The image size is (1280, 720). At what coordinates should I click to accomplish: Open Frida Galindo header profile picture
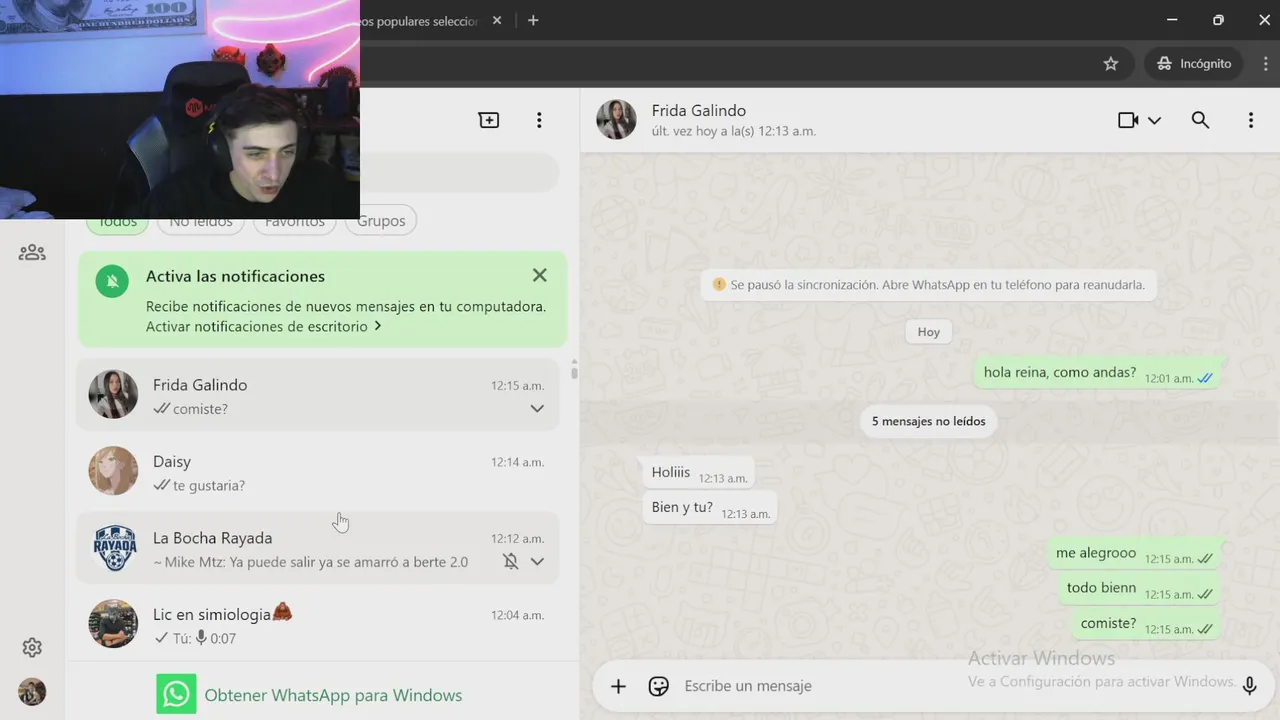coord(616,120)
